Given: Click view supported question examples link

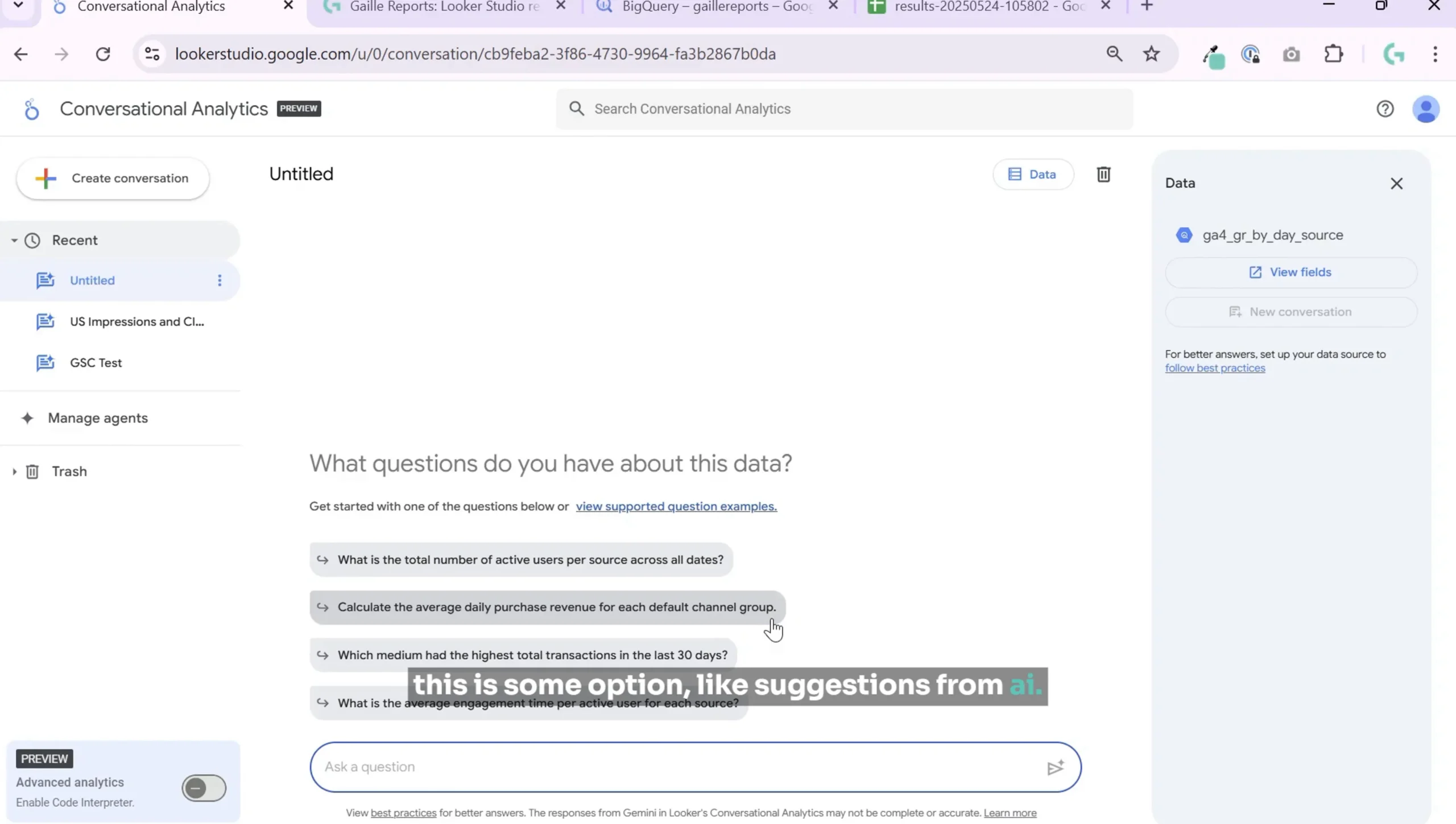Looking at the screenshot, I should (676, 507).
